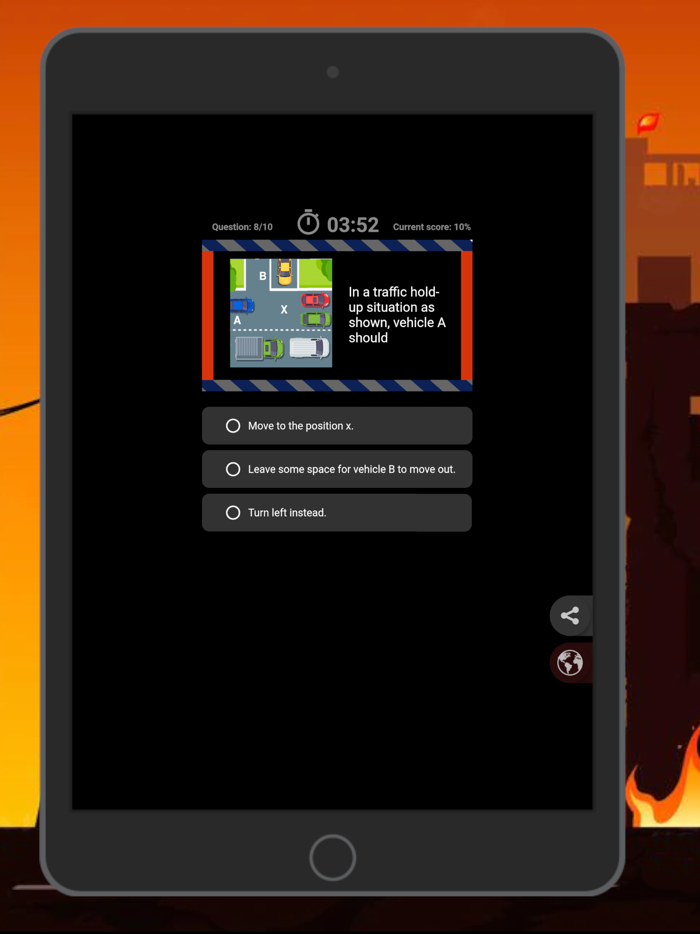Click the question text about vehicle A
The image size is (700, 934).
(397, 315)
